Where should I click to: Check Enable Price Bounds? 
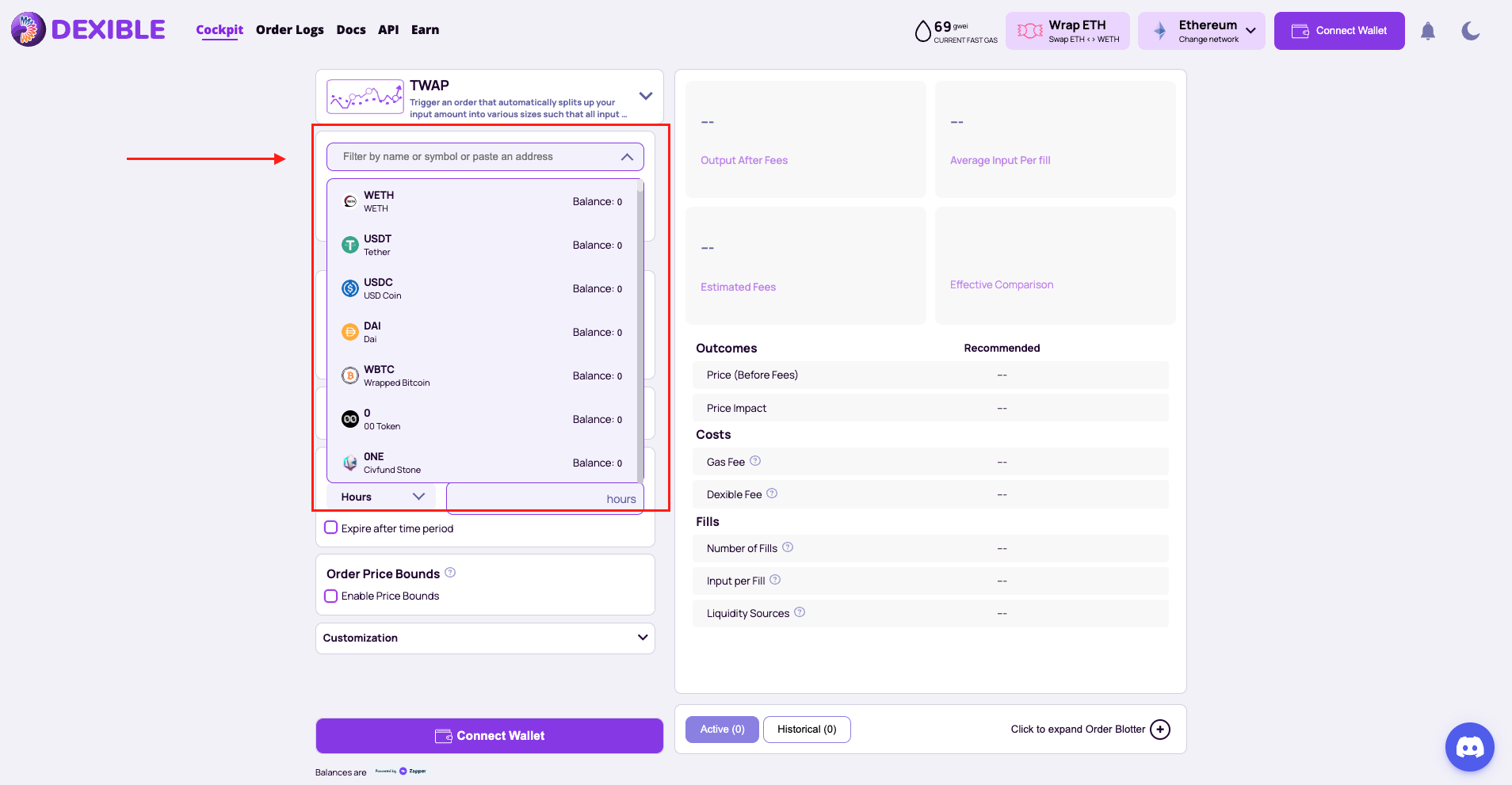[331, 596]
